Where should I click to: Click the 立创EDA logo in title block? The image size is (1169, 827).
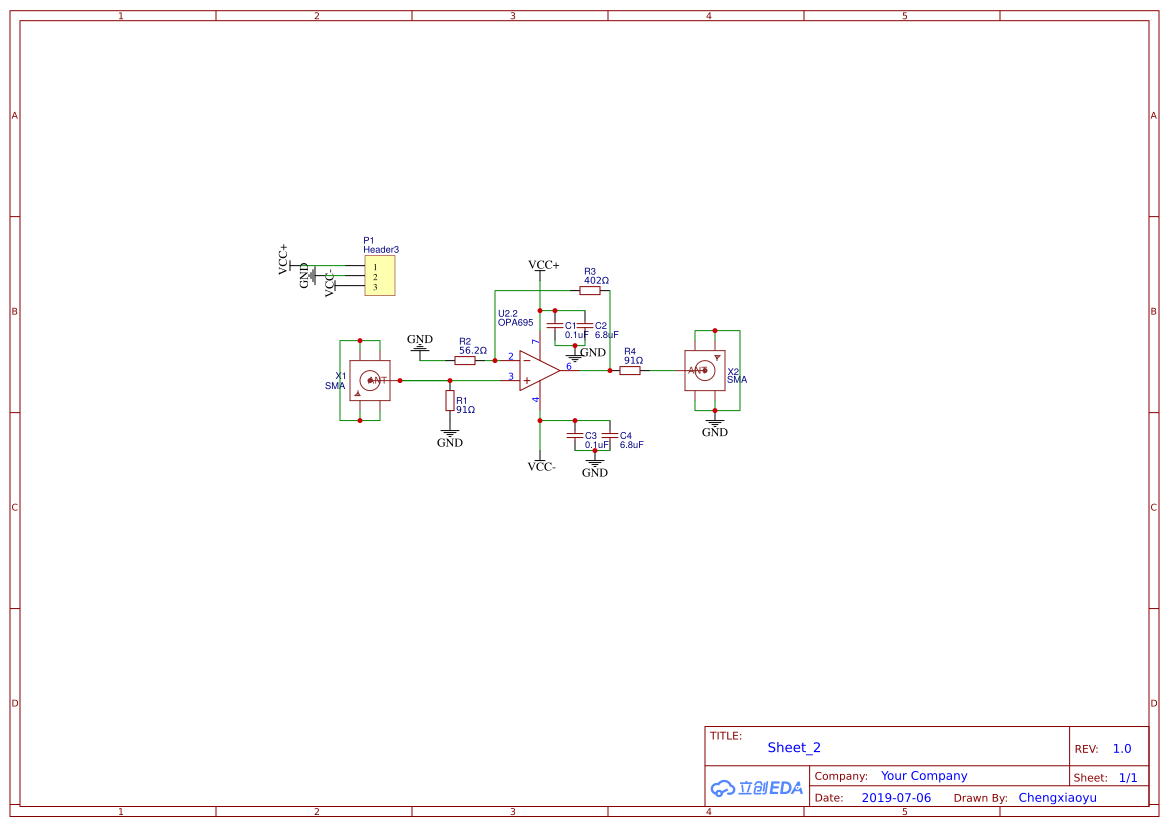point(757,788)
